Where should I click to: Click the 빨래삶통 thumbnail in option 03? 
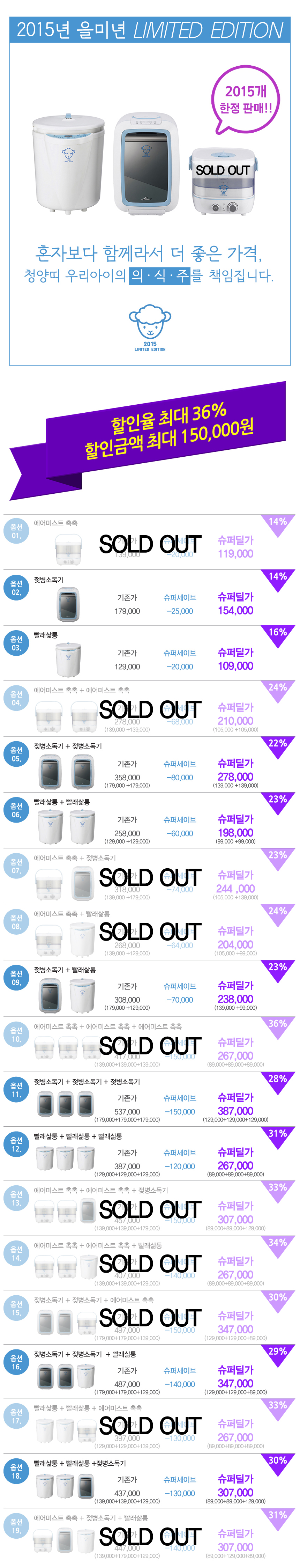(x=68, y=660)
